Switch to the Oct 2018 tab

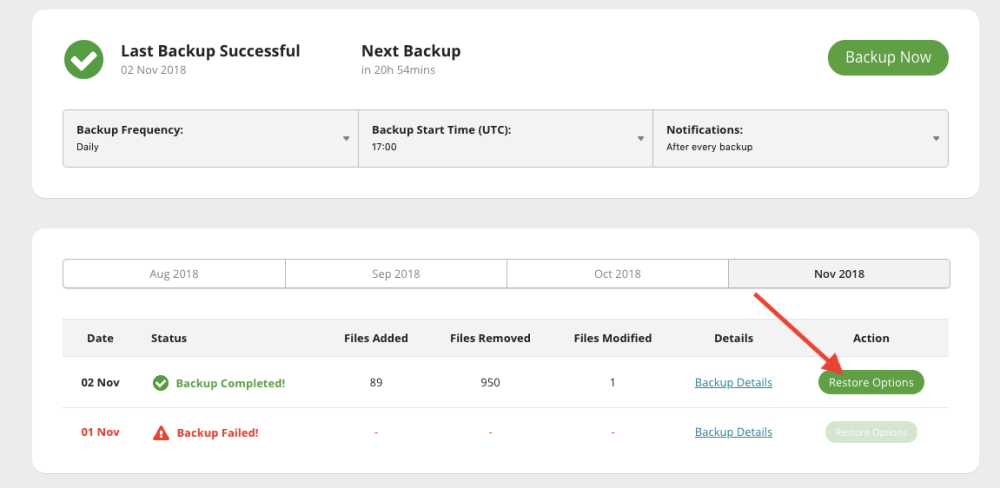[x=617, y=274]
